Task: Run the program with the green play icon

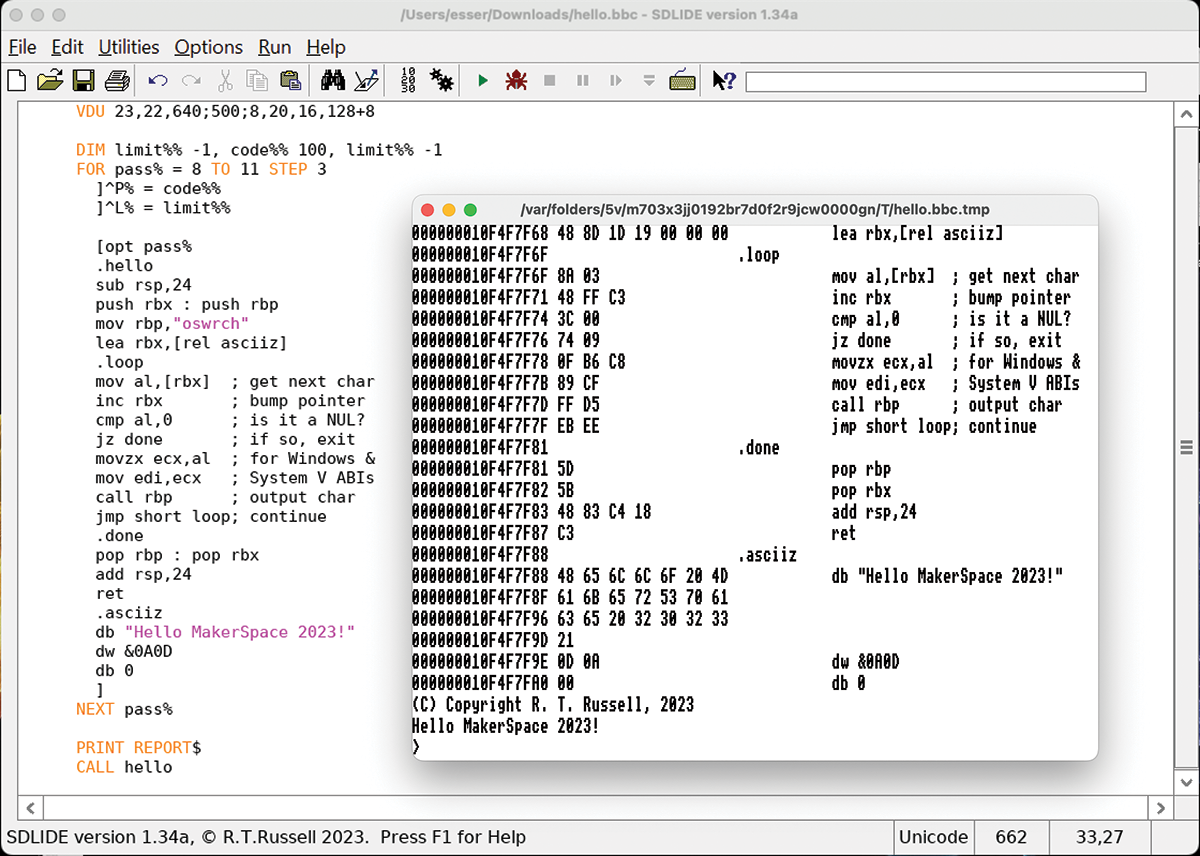Action: point(483,81)
